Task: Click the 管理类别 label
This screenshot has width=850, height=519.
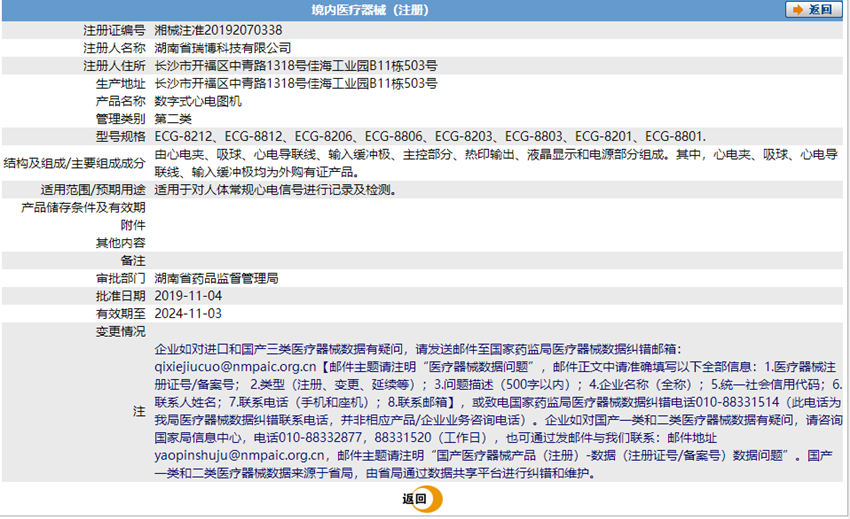Action: tap(120, 119)
